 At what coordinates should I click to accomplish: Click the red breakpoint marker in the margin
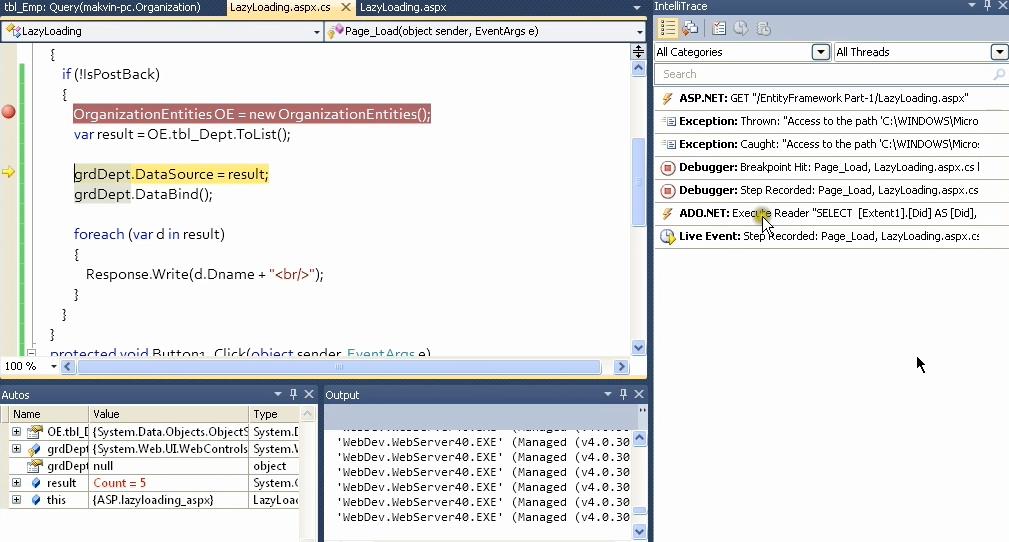coord(9,112)
